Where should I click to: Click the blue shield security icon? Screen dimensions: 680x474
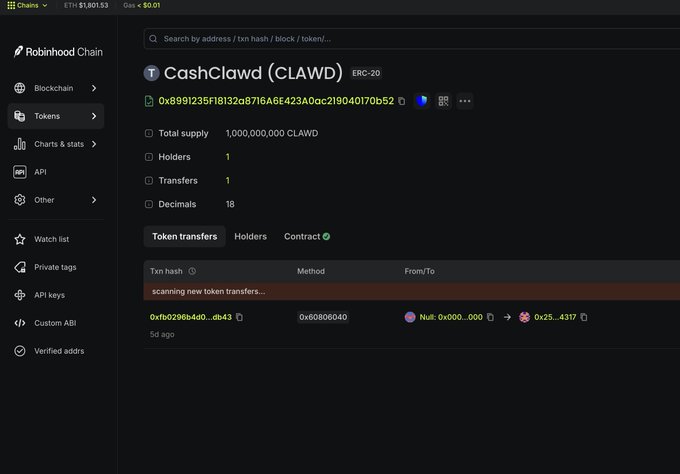pyautogui.click(x=422, y=101)
